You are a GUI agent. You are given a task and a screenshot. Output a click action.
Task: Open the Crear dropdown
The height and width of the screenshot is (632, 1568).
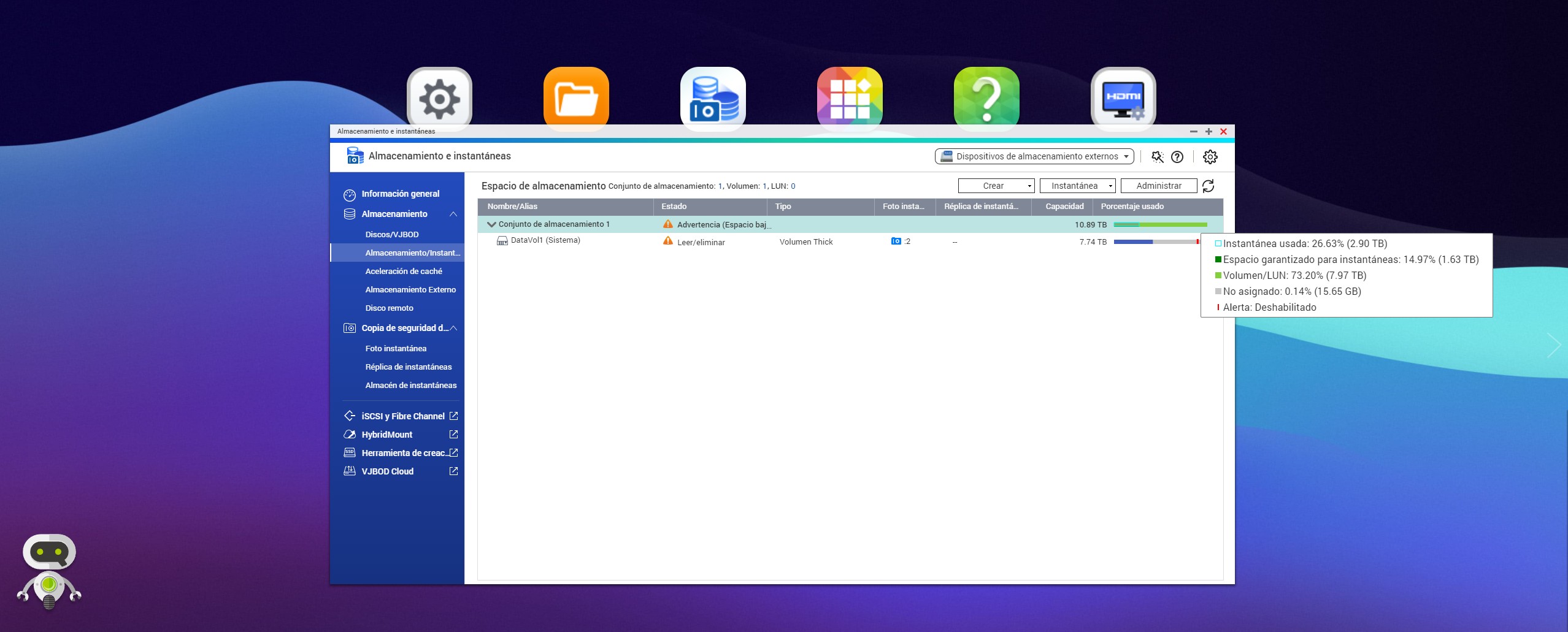(x=996, y=186)
